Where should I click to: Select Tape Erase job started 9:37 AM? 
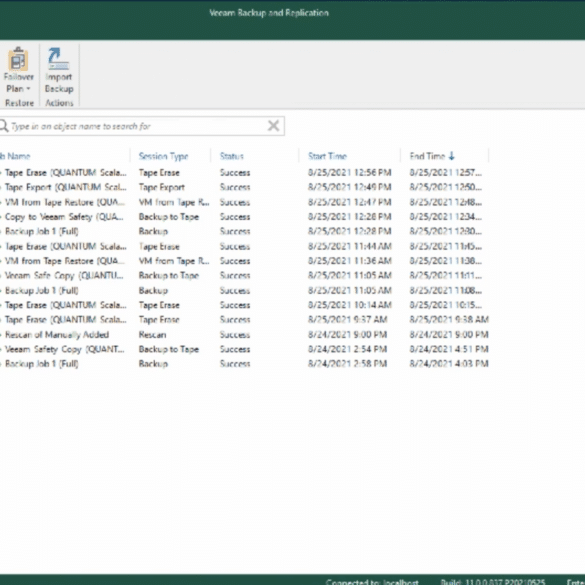point(244,320)
